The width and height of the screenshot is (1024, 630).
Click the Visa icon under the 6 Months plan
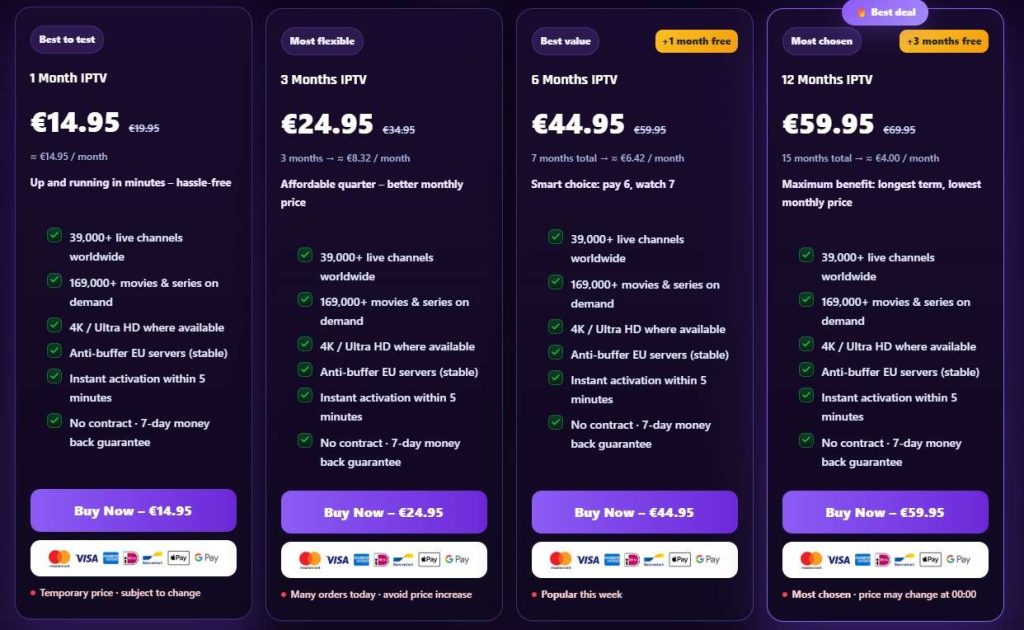[588, 559]
